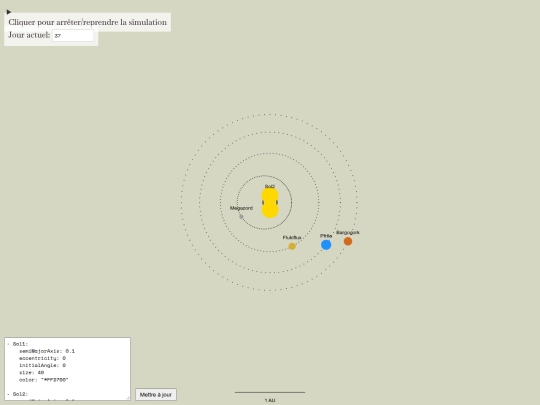Click the '- Sol1:' heading line in the editor
The width and height of the screenshot is (540, 405).
pos(18,344)
